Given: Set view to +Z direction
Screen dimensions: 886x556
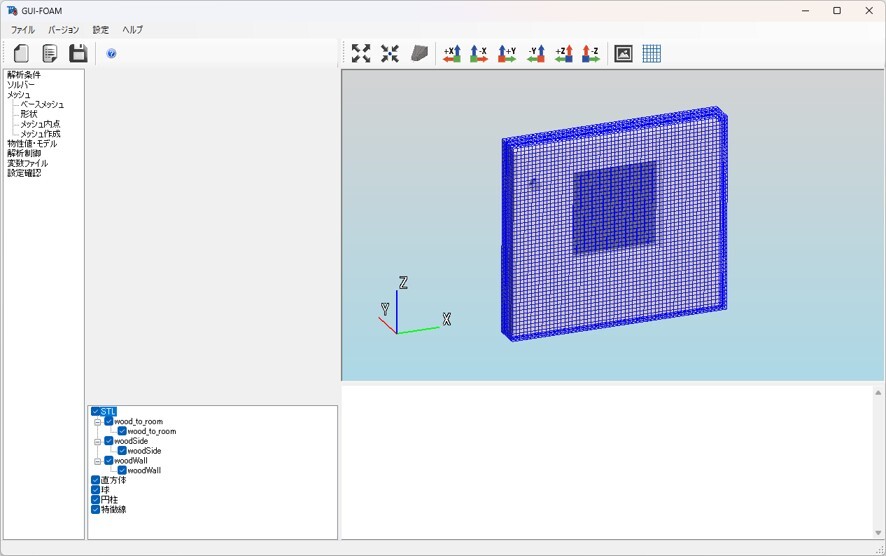Looking at the screenshot, I should coord(564,54).
